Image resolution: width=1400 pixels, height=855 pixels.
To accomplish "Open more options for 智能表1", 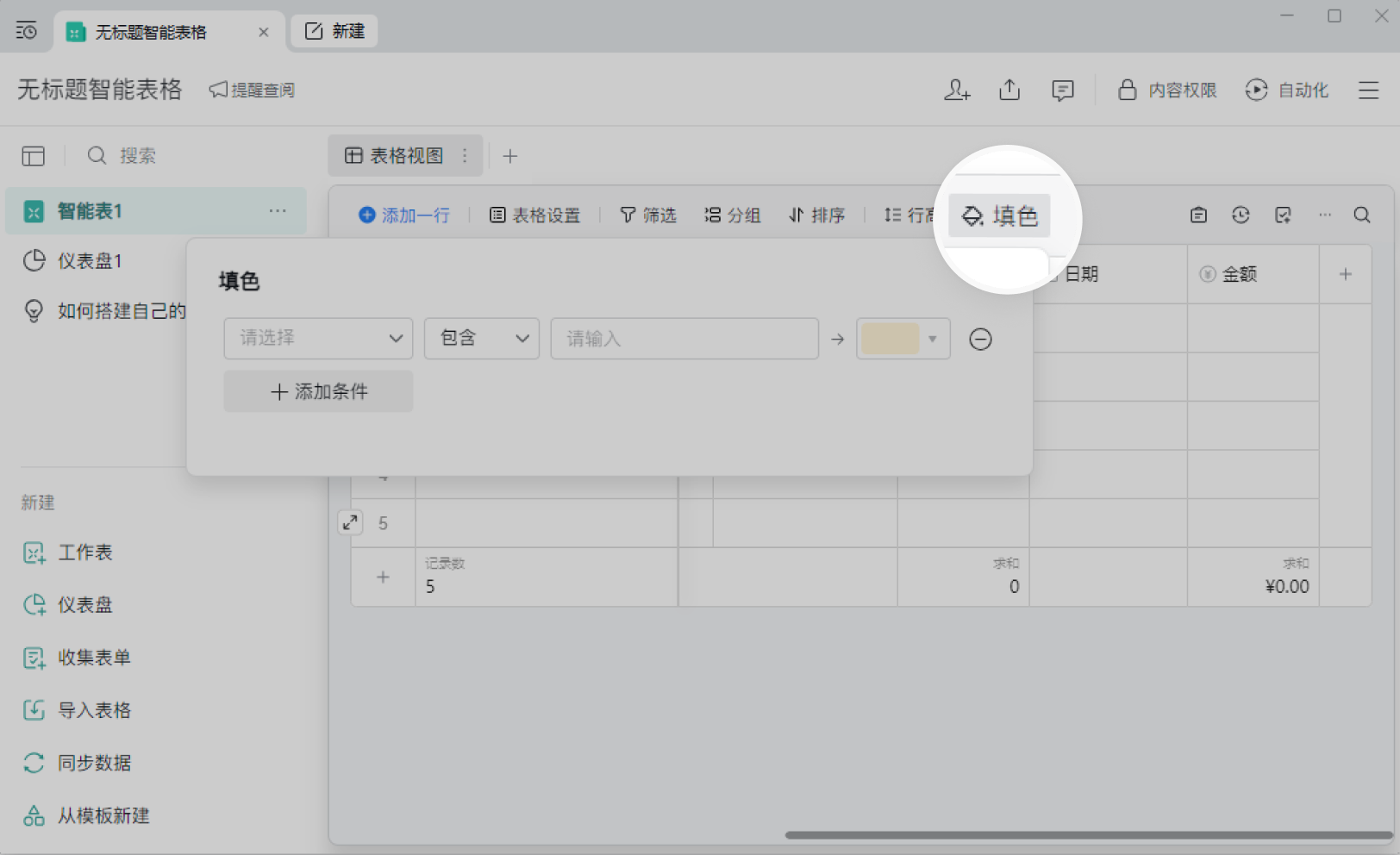I will (x=278, y=211).
